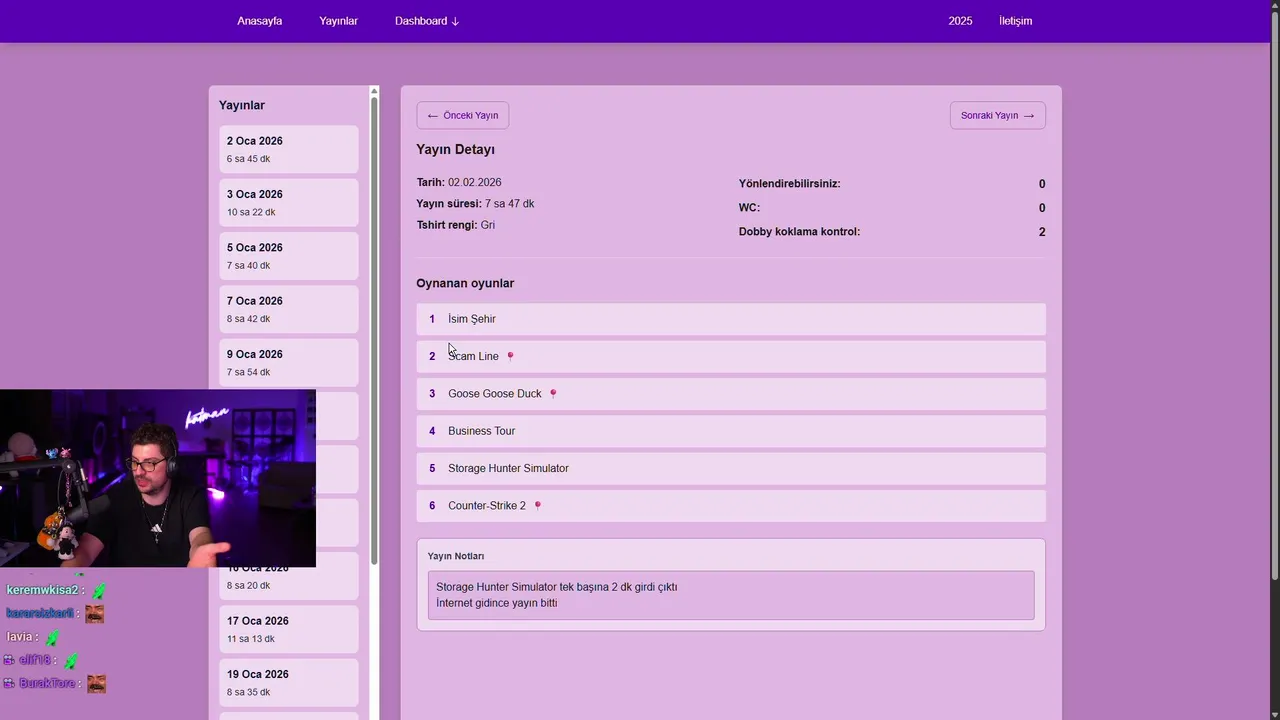Click the İsim Şehir game row
This screenshot has height=720, width=1280.
[731, 319]
